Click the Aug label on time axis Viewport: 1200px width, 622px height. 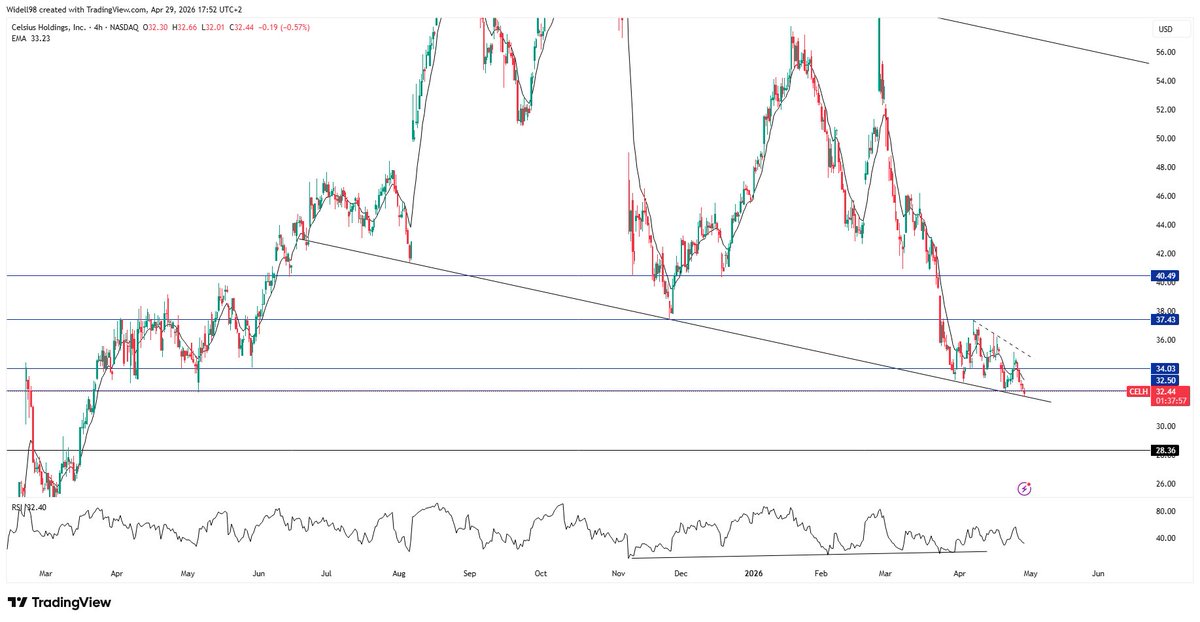pos(399,575)
